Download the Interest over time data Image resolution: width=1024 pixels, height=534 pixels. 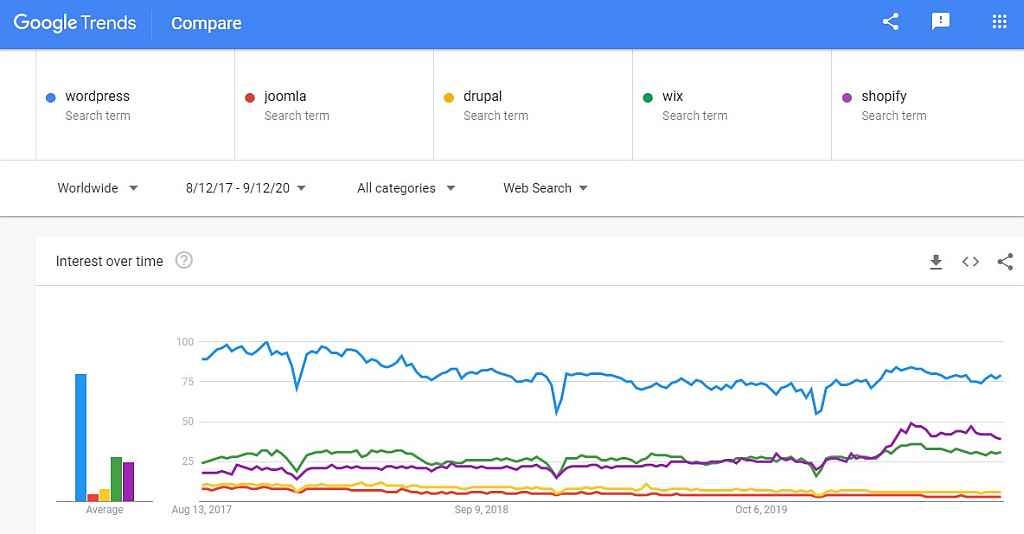[x=936, y=262]
